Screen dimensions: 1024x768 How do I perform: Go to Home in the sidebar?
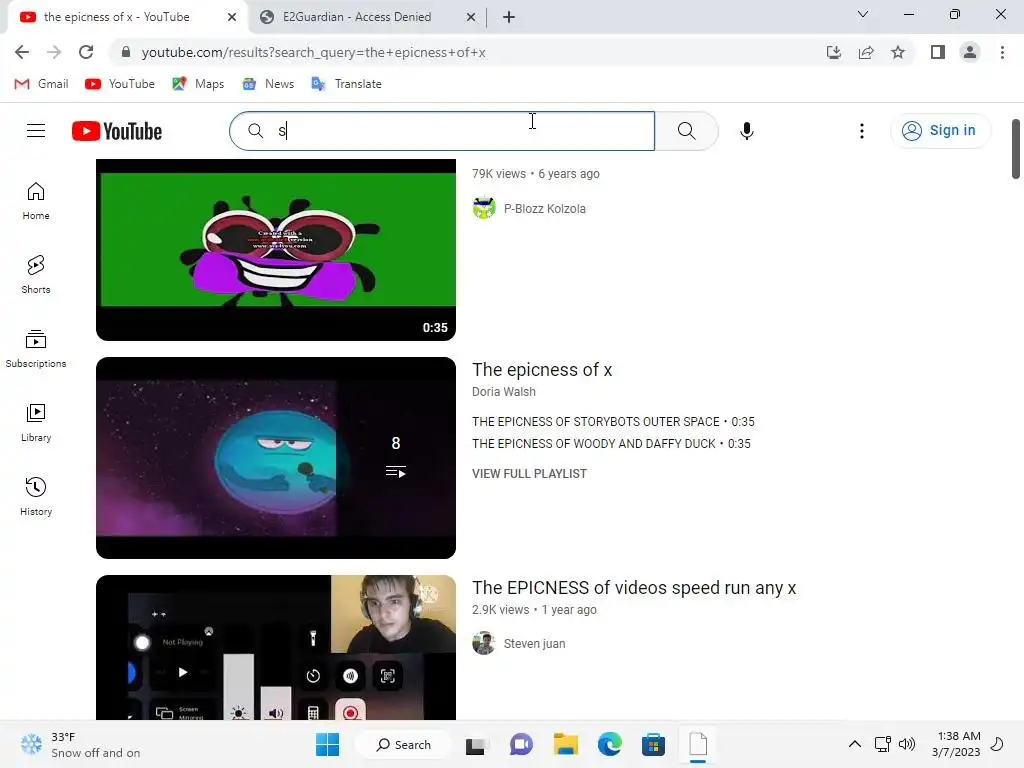[x=36, y=201]
